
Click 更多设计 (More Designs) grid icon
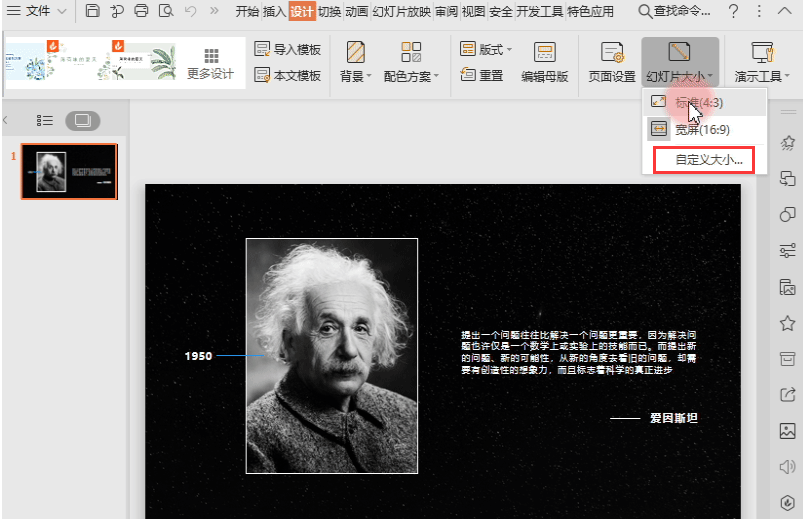point(210,62)
